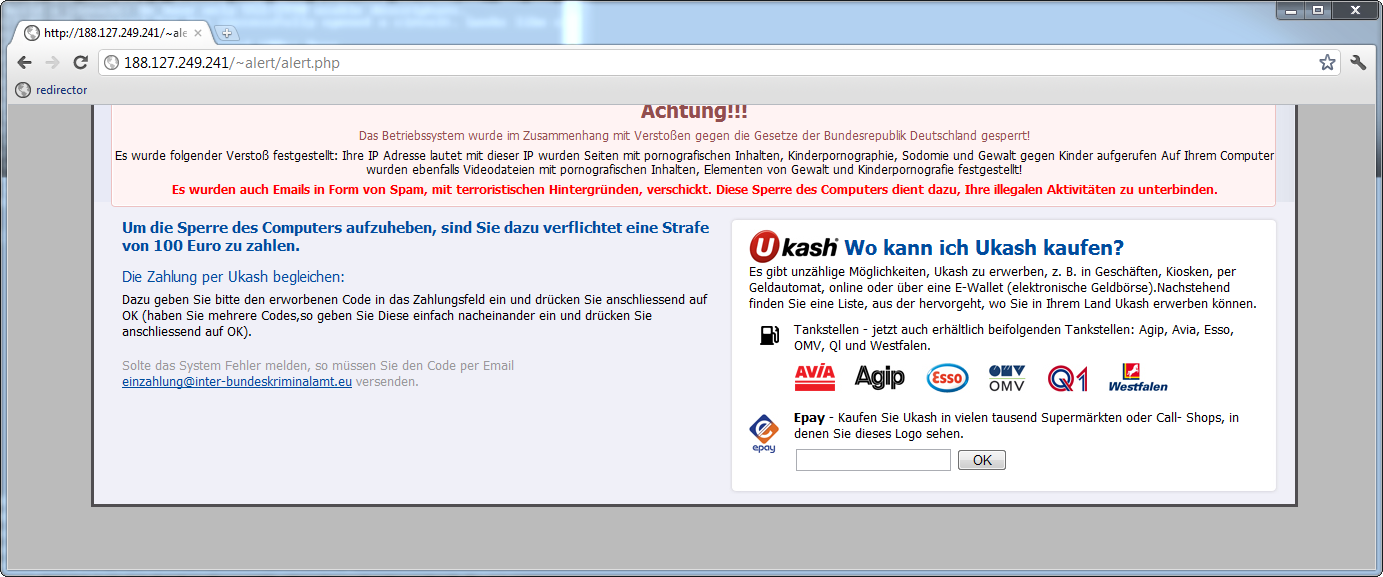
Task: Open the redirector bookmark
Action: coord(51,90)
